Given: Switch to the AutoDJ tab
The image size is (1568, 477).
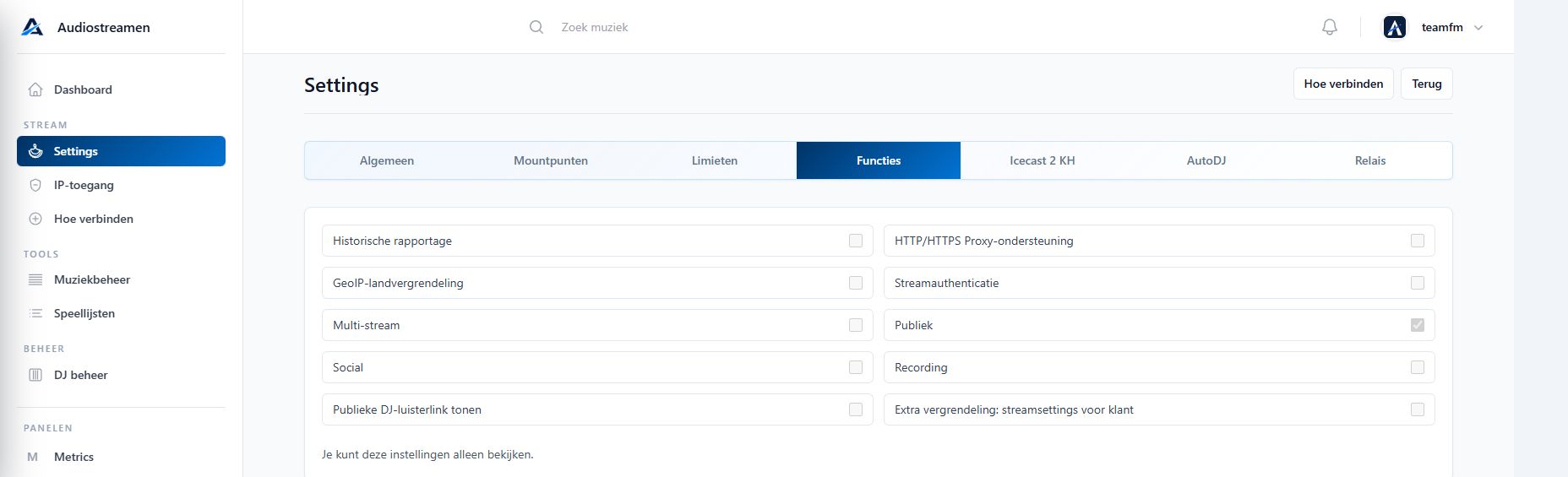Looking at the screenshot, I should 1206,160.
